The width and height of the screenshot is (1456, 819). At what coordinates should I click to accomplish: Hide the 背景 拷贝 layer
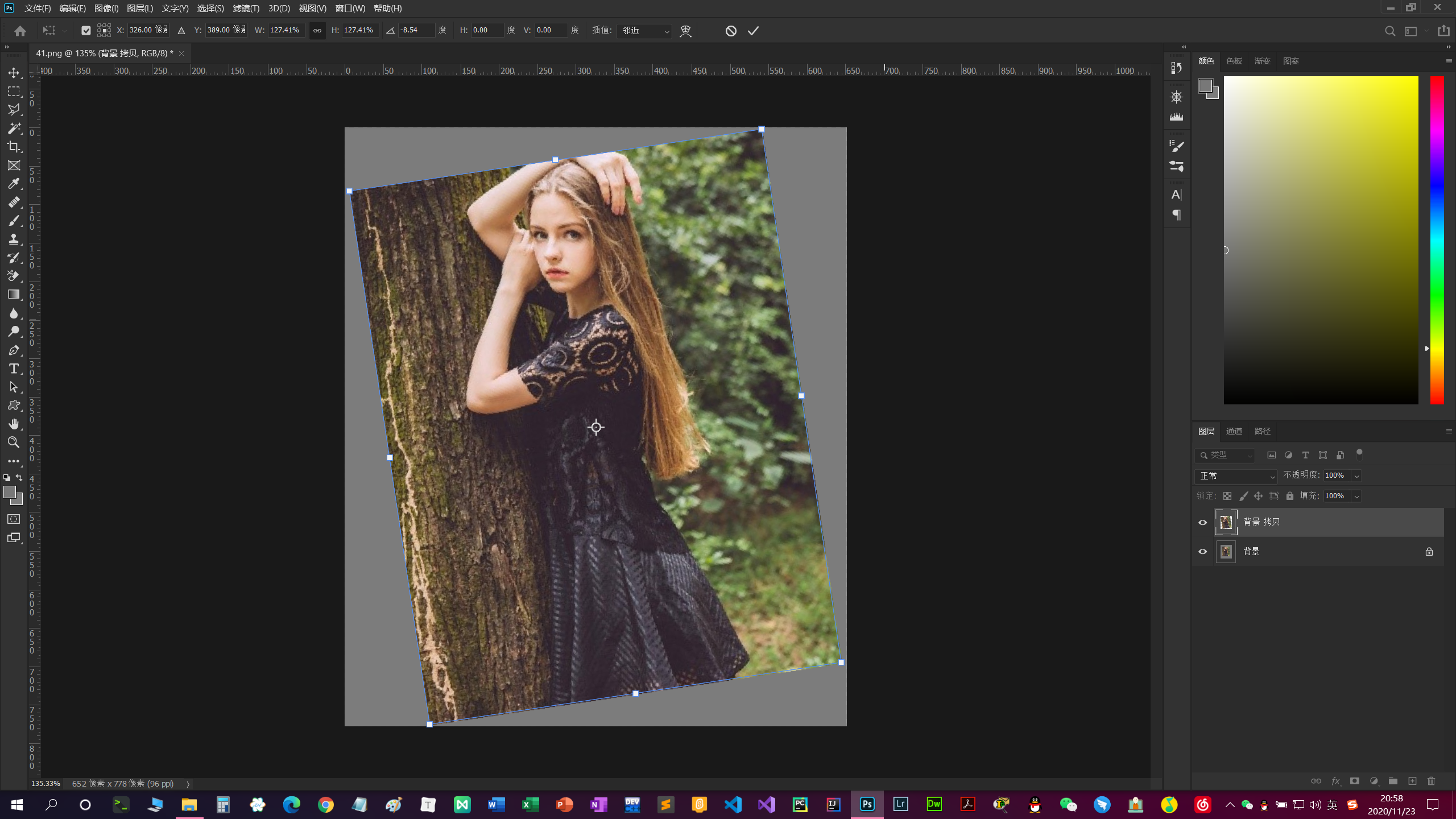coord(1202,522)
